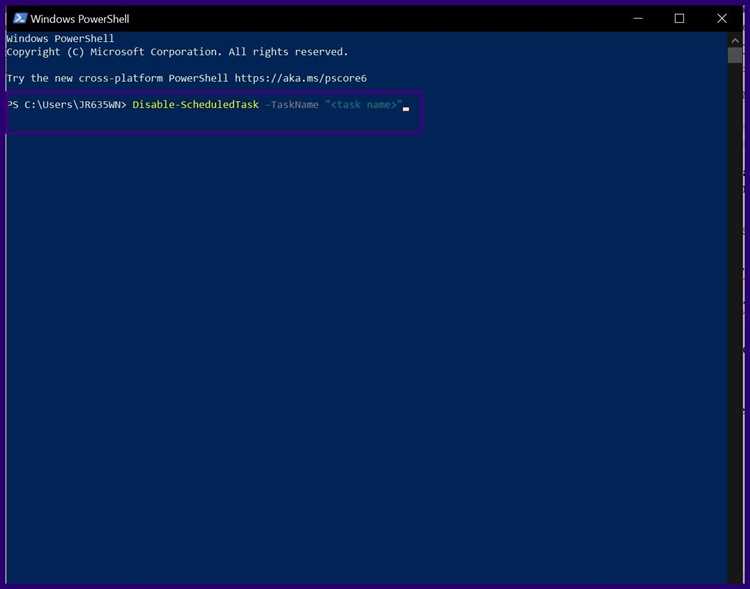Image resolution: width=750 pixels, height=589 pixels.
Task: Close the Windows PowerShell window
Action: (x=722, y=19)
